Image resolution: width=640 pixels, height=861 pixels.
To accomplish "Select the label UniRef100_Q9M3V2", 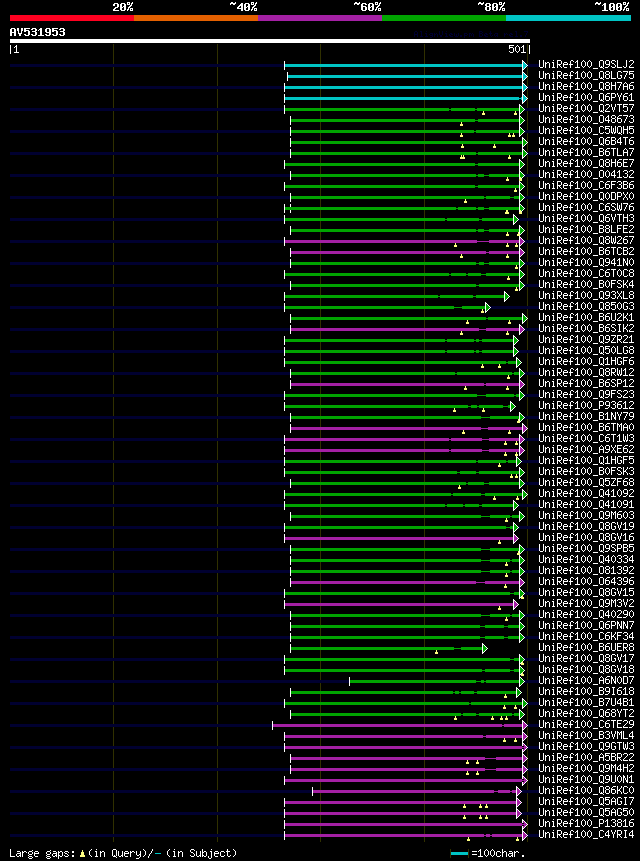I will (x=586, y=603).
